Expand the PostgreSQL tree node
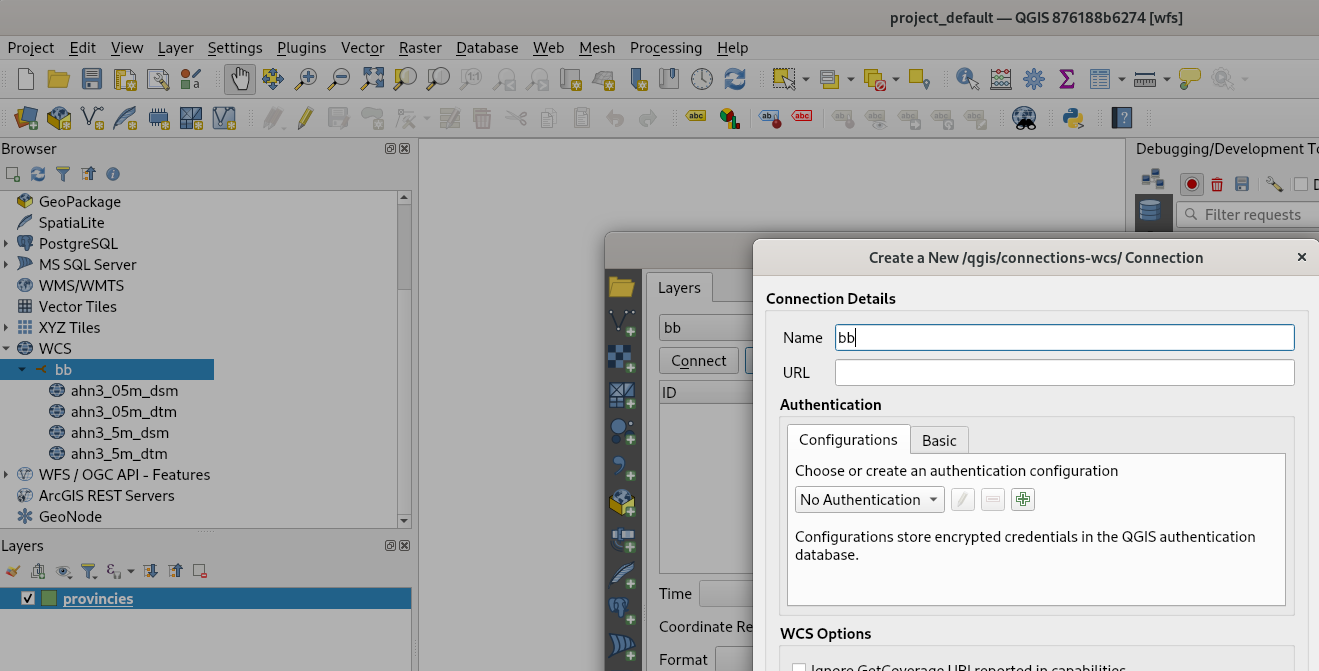Screen dimensions: 1319x671 tap(6, 244)
